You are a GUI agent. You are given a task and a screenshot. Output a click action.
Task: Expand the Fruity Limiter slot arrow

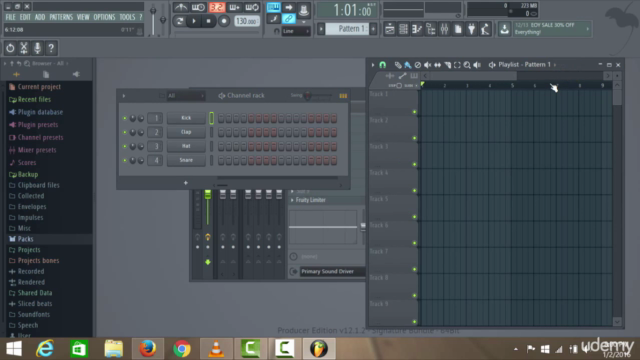(292, 200)
